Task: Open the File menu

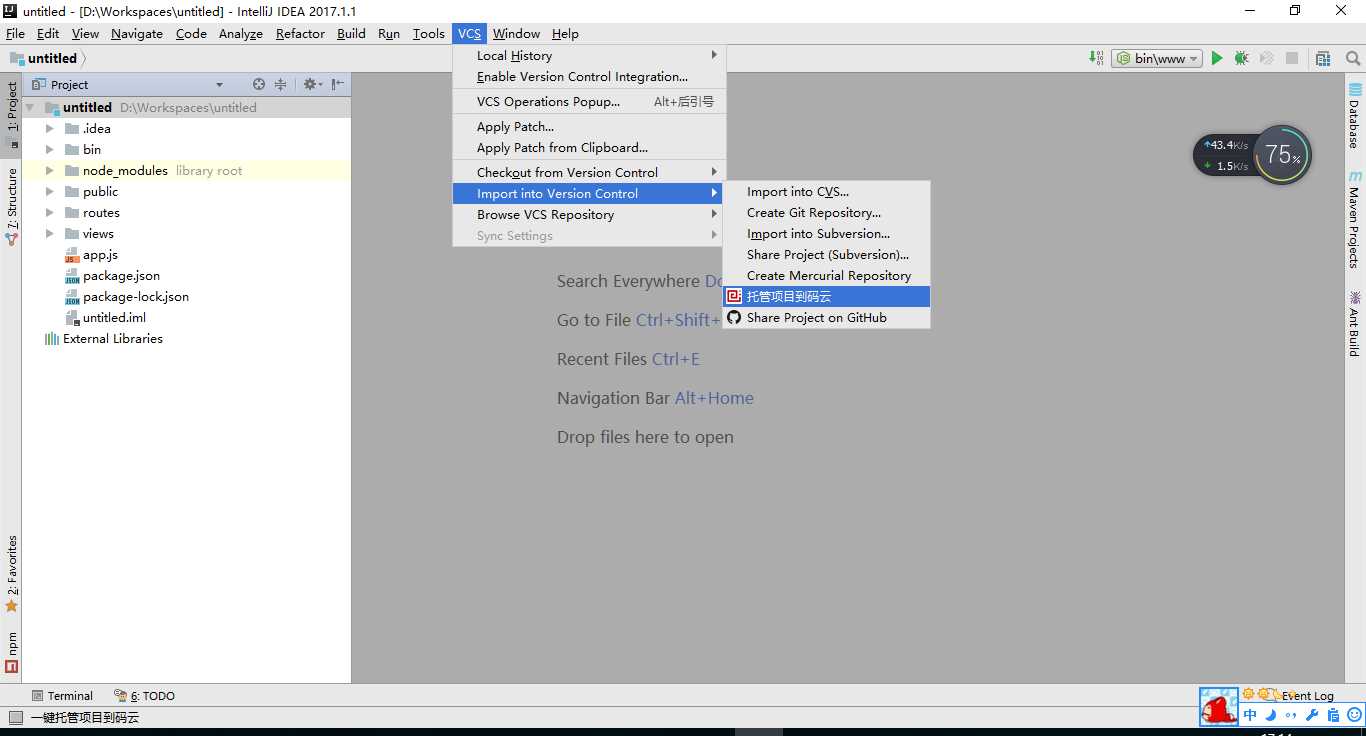Action: tap(15, 33)
